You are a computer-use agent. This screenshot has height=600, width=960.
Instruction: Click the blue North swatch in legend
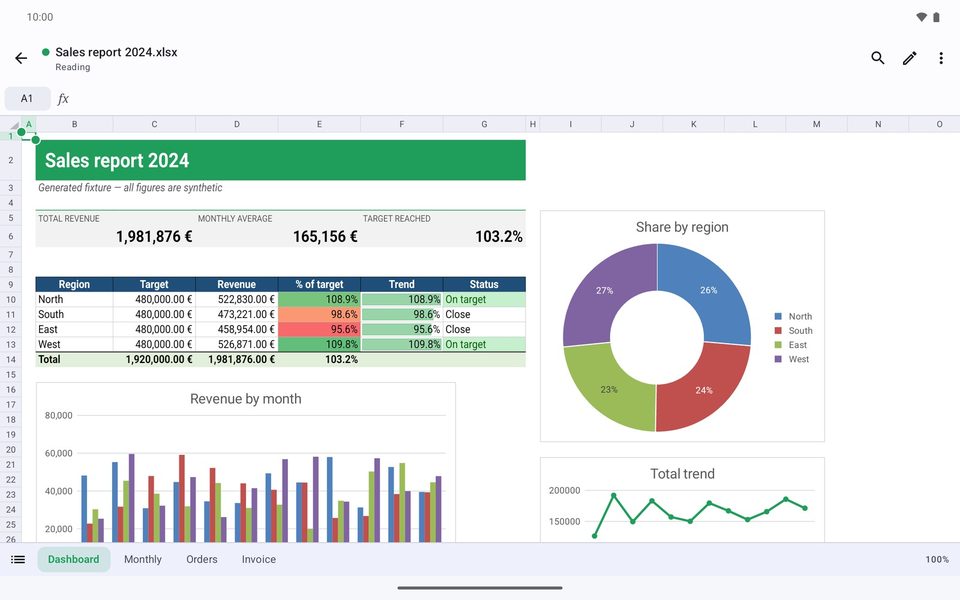pos(778,317)
